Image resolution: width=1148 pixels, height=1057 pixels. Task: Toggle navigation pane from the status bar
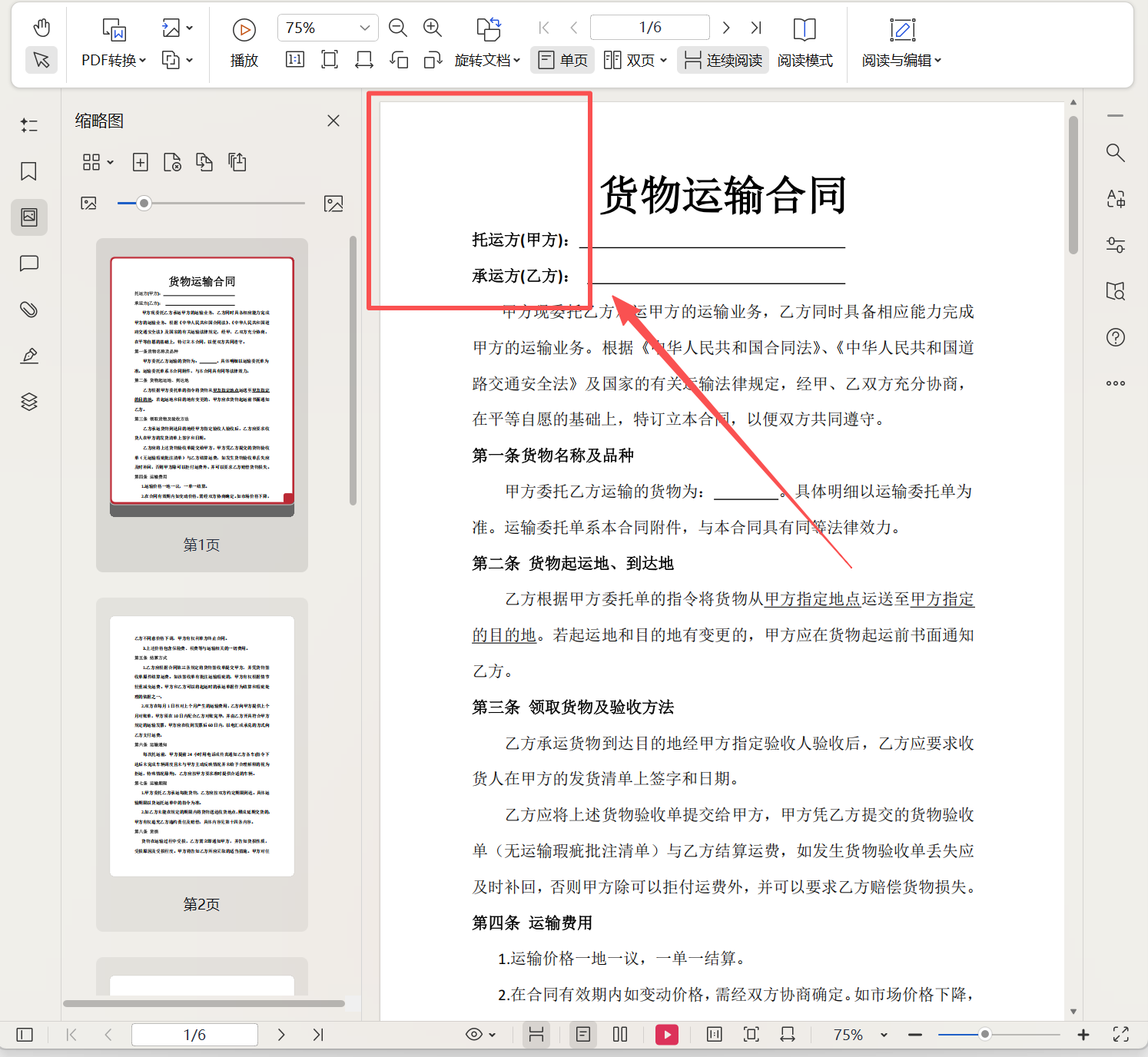point(25,1035)
